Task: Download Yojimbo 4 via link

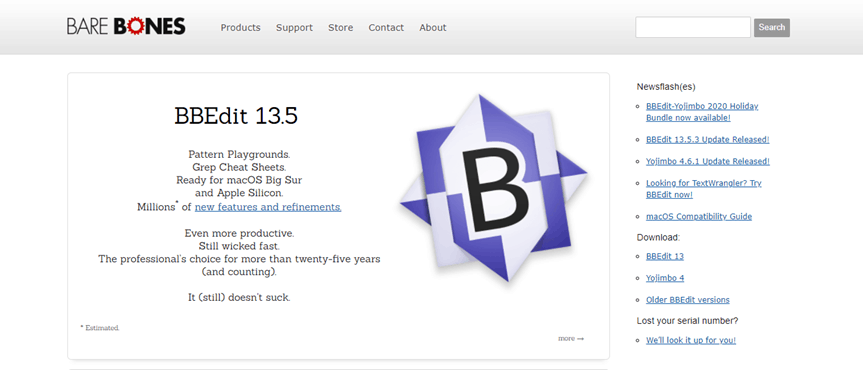Action: pyautogui.click(x=665, y=278)
